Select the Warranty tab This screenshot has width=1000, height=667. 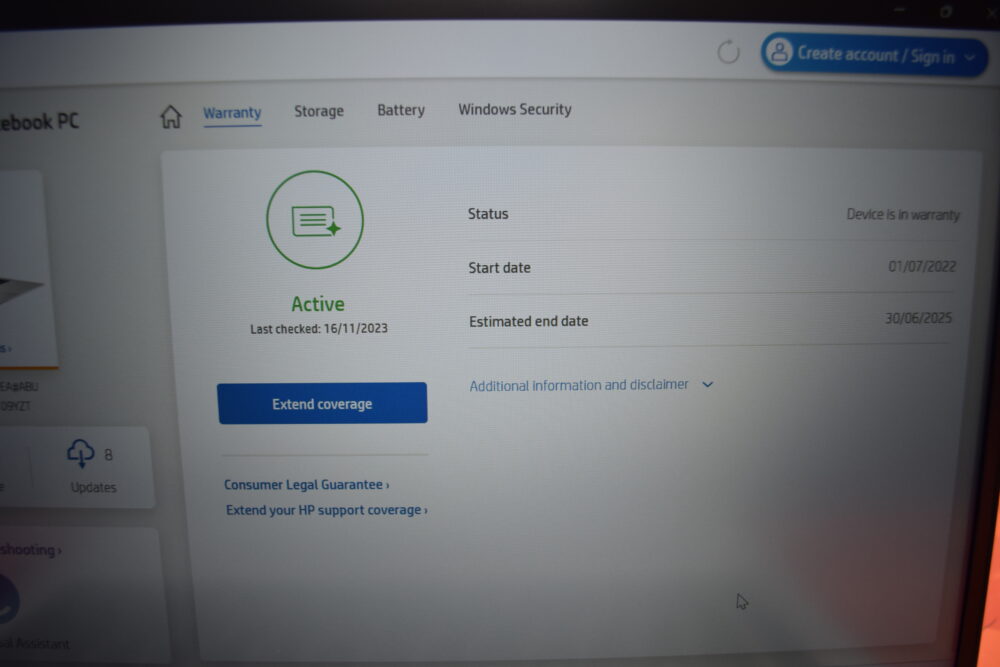pyautogui.click(x=232, y=113)
